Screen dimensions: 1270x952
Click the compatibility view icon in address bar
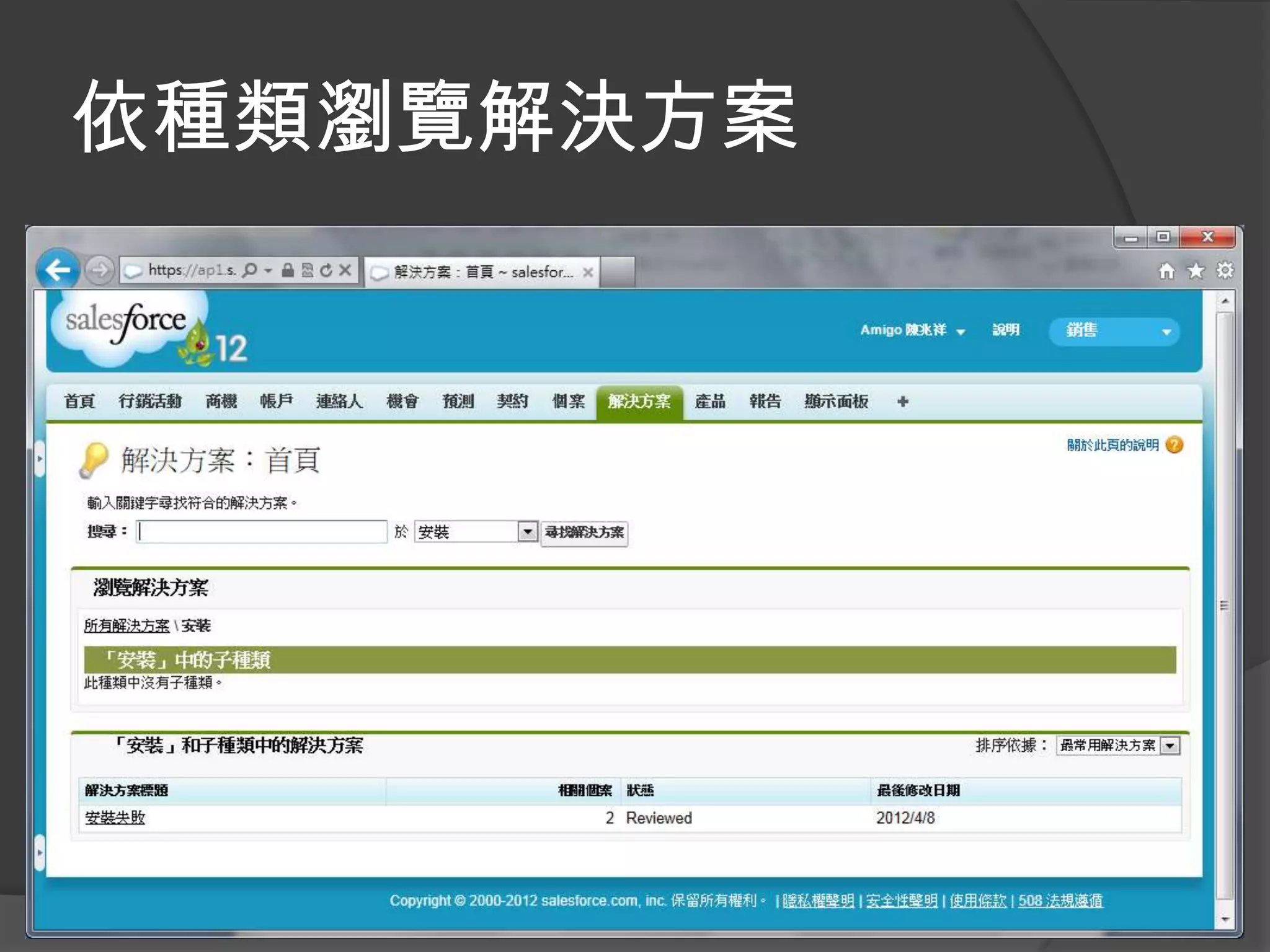308,270
